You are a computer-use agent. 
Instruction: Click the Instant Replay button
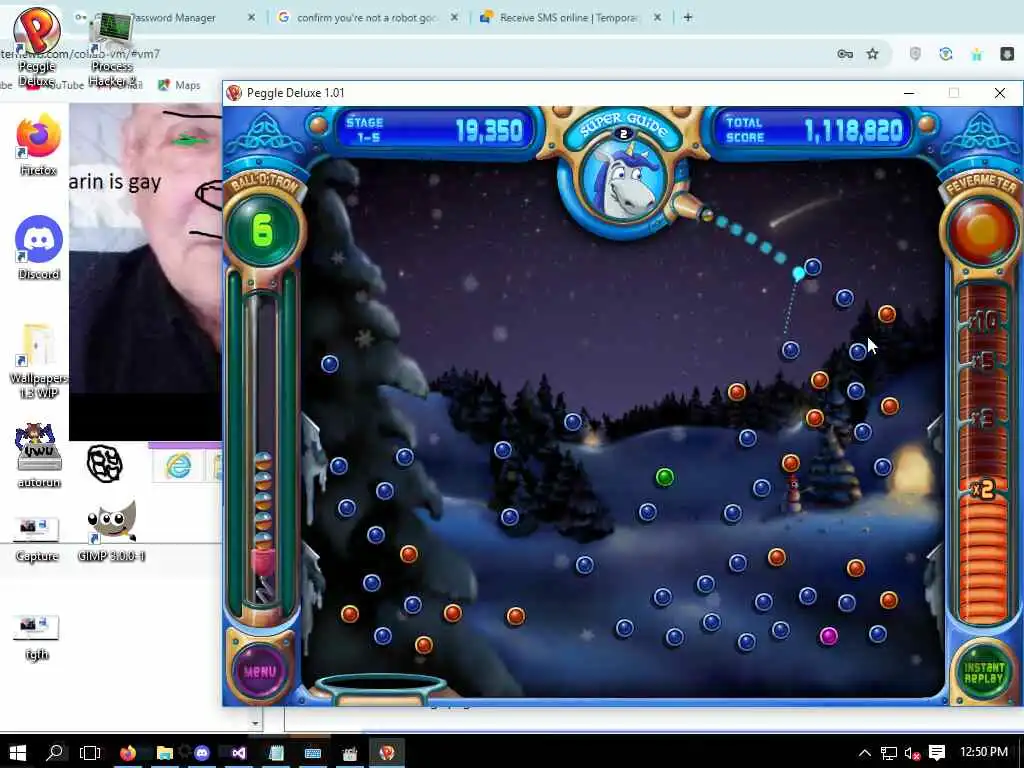(x=984, y=673)
